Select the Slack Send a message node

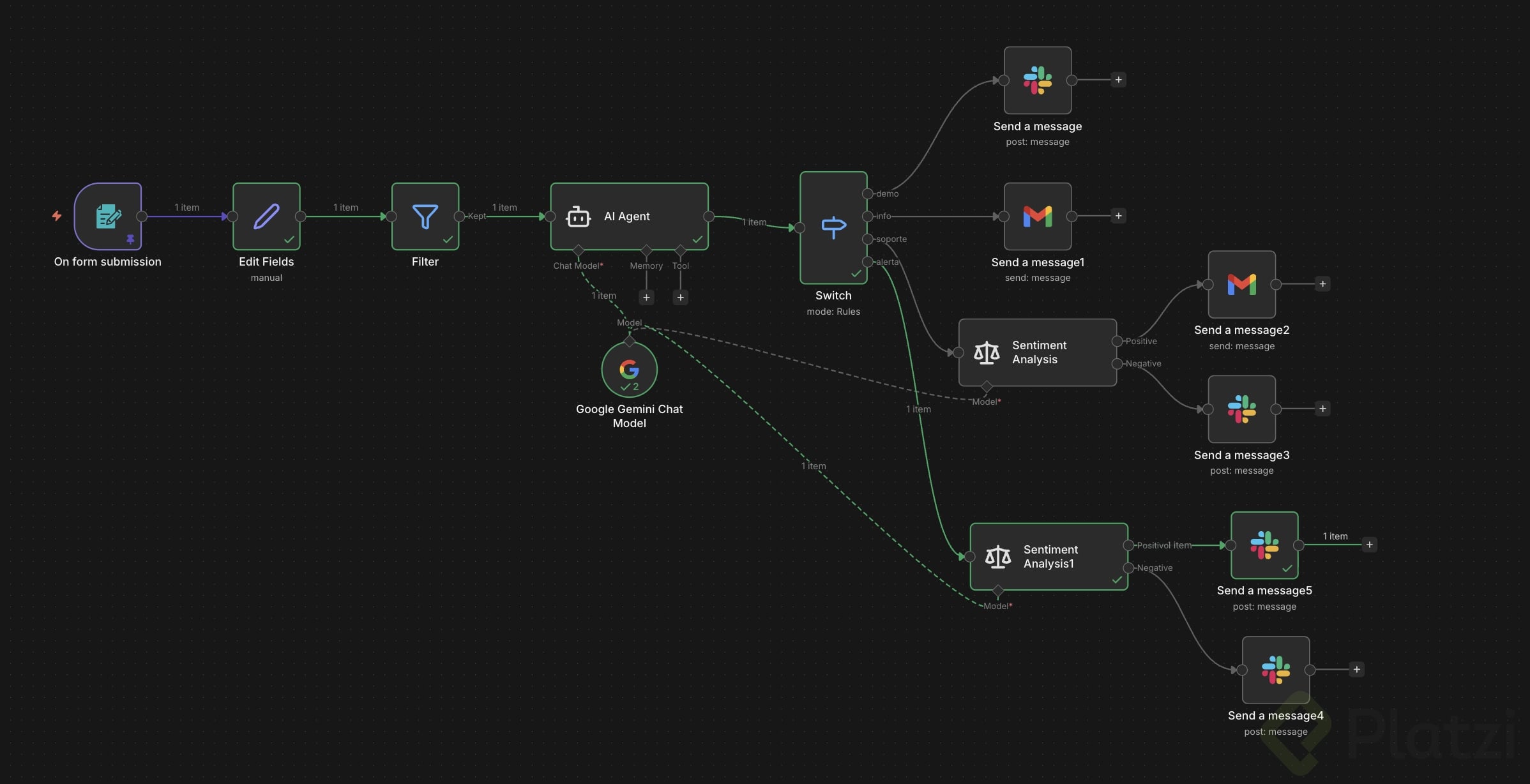coord(1037,80)
